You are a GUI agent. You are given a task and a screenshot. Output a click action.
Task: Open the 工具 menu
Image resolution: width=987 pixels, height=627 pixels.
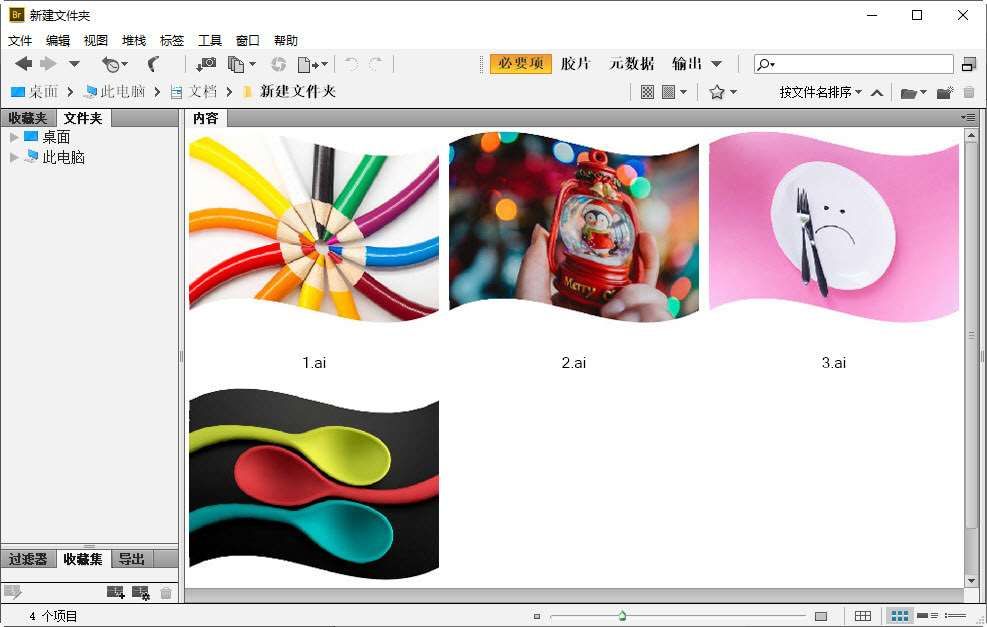[210, 40]
